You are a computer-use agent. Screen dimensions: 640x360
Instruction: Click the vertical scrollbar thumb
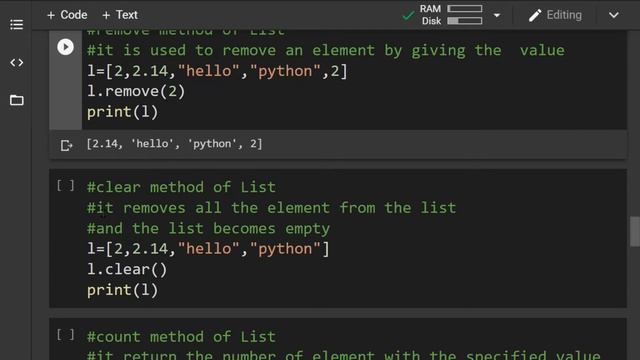coord(635,231)
